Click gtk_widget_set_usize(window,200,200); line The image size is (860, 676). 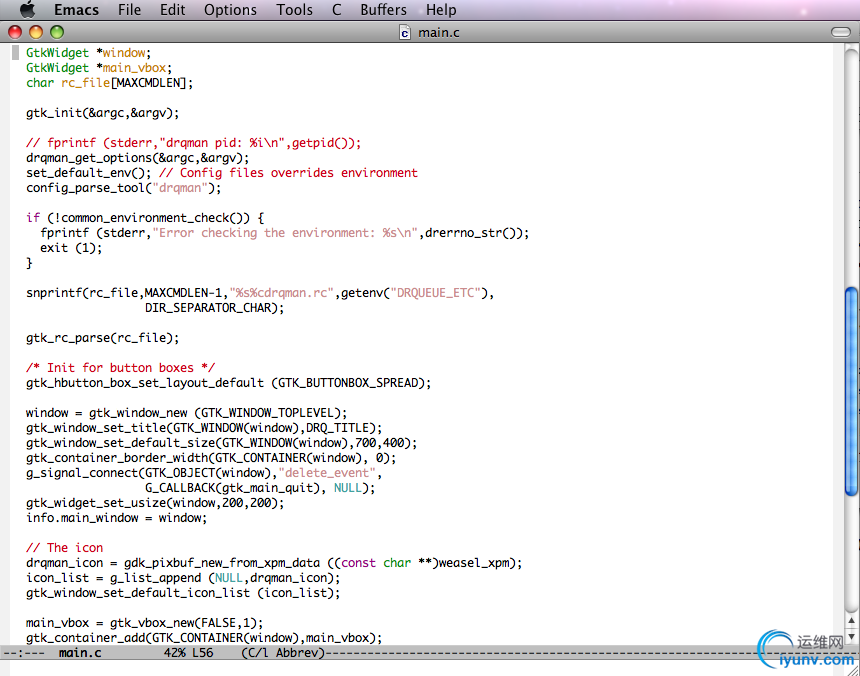coord(155,503)
